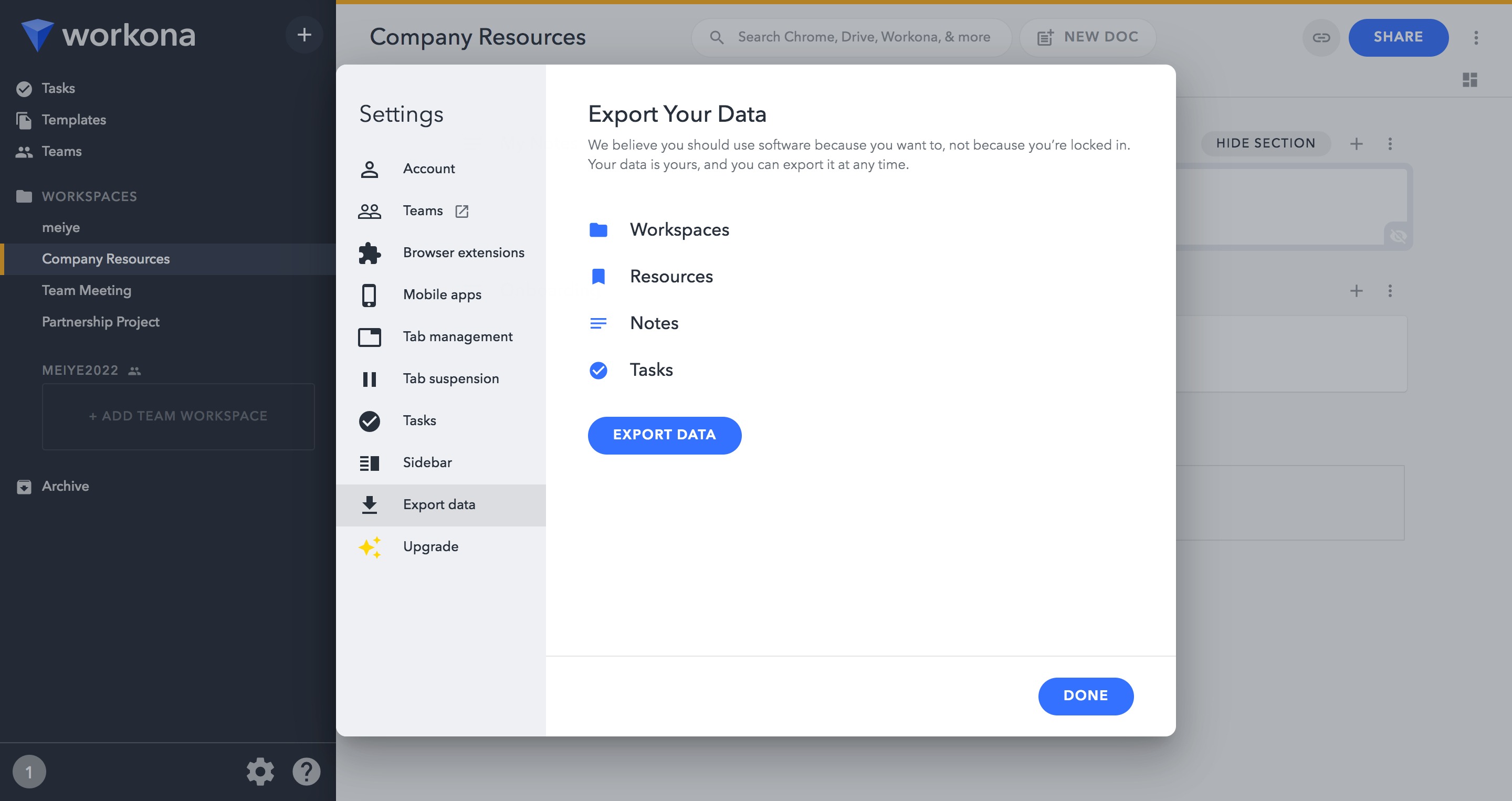The height and width of the screenshot is (801, 1512).
Task: Open the top-right three-dot menu
Action: 1476,38
